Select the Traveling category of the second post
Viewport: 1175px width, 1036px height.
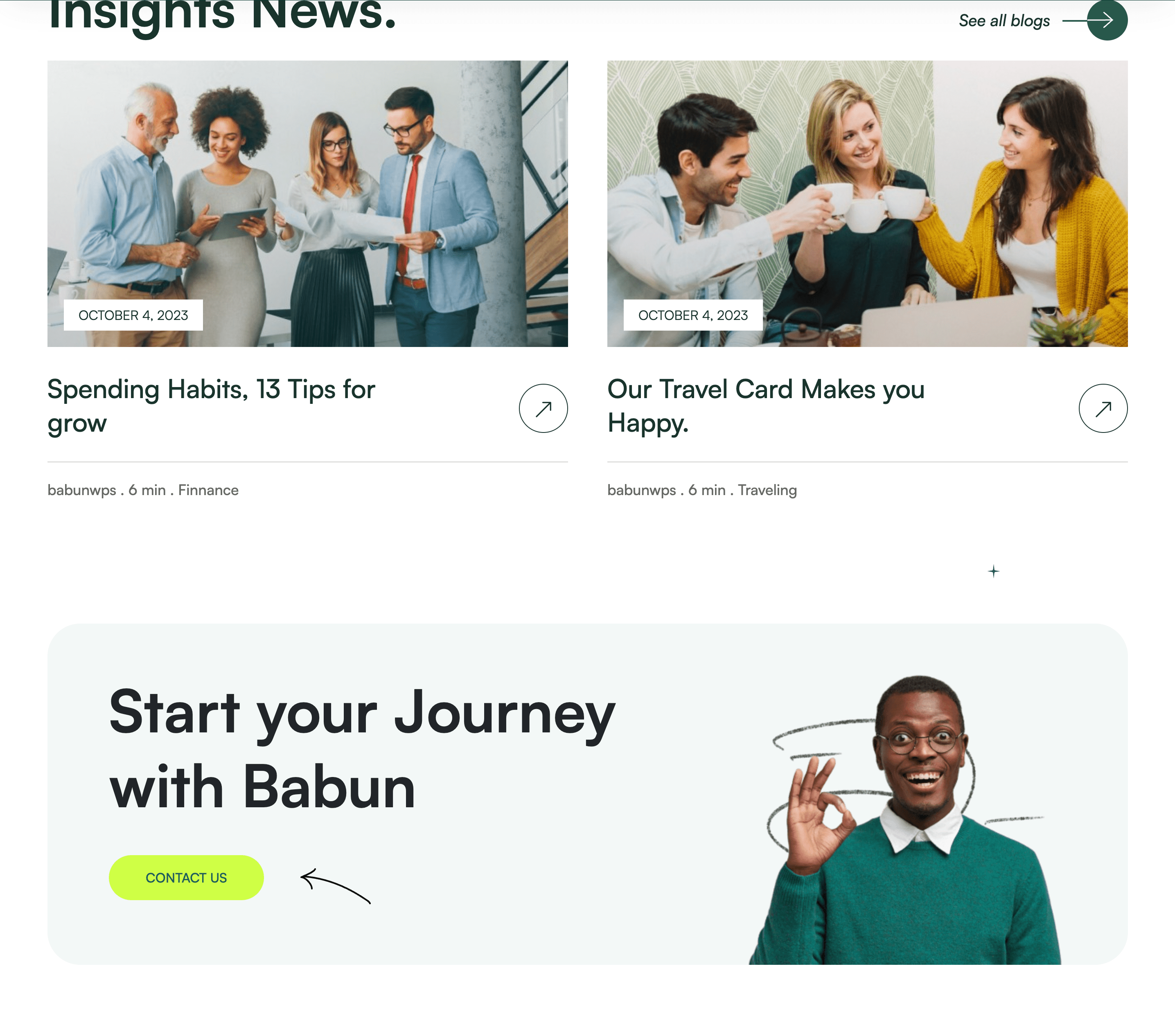767,490
